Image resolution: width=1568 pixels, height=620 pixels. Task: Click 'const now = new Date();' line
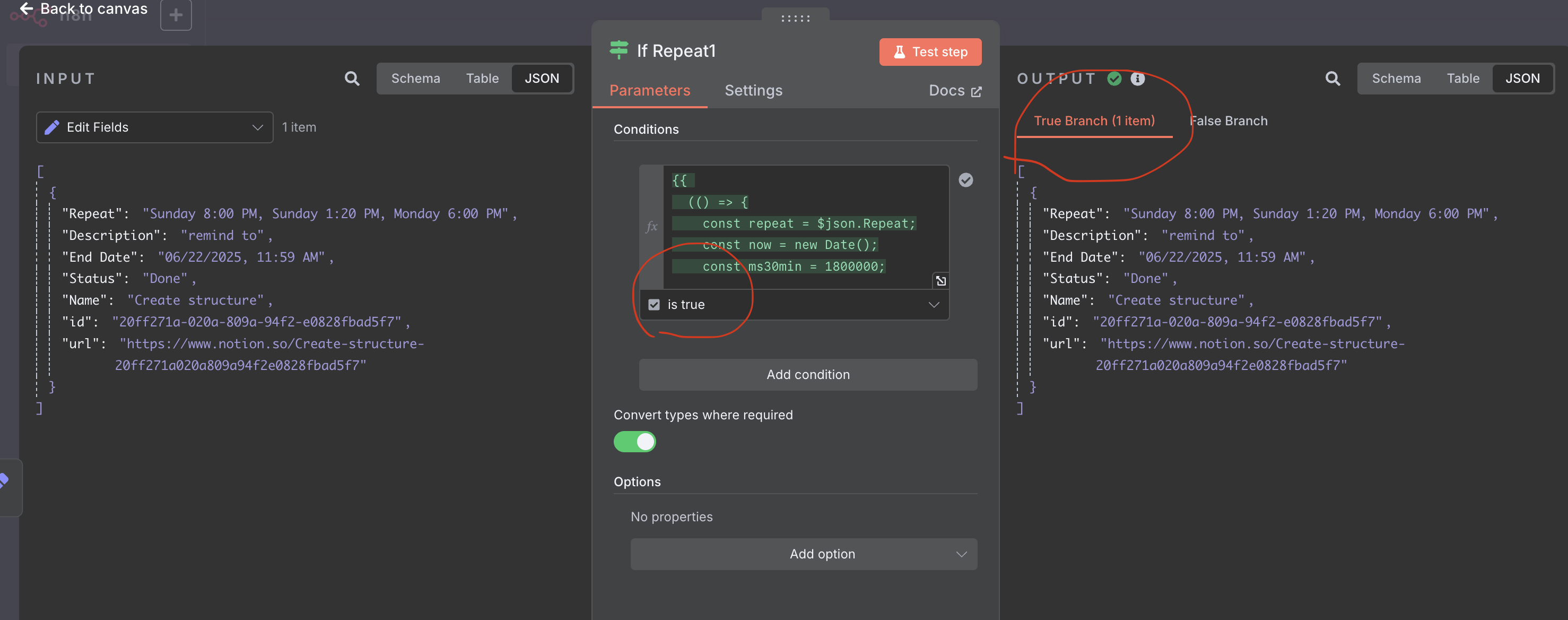[x=789, y=245]
